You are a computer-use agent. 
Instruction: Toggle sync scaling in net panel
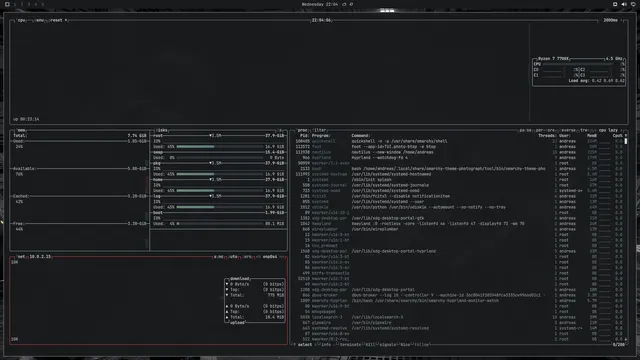[219, 257]
